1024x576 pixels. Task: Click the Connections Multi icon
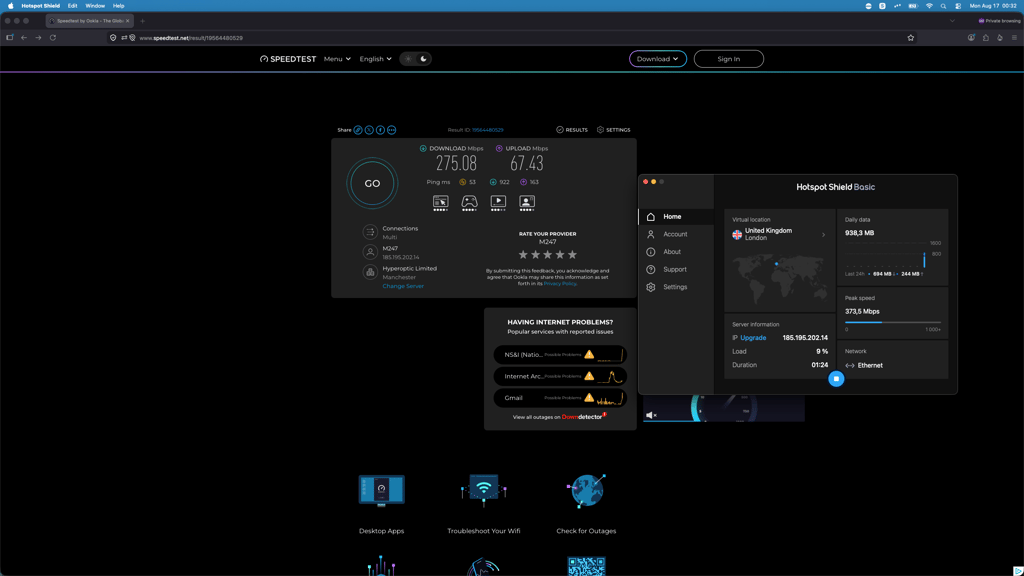click(x=370, y=232)
